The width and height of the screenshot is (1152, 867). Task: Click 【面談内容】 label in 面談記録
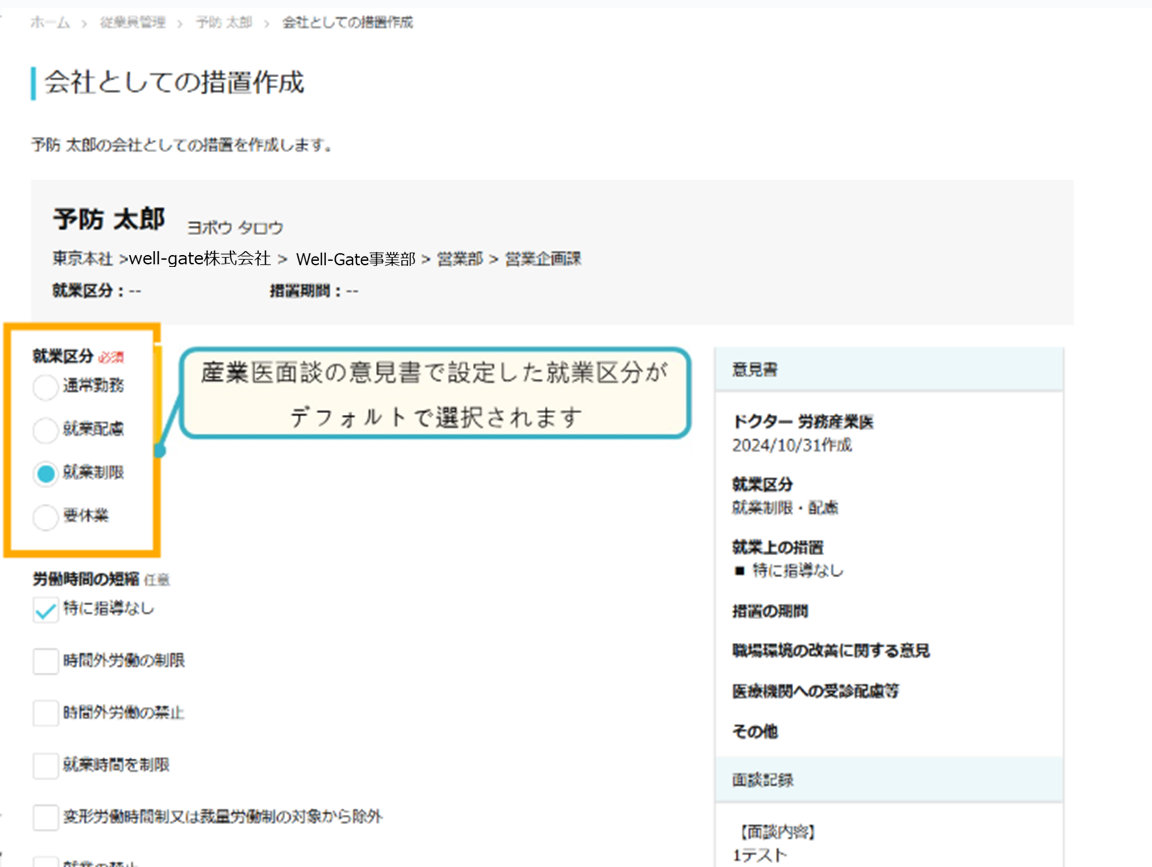[777, 832]
